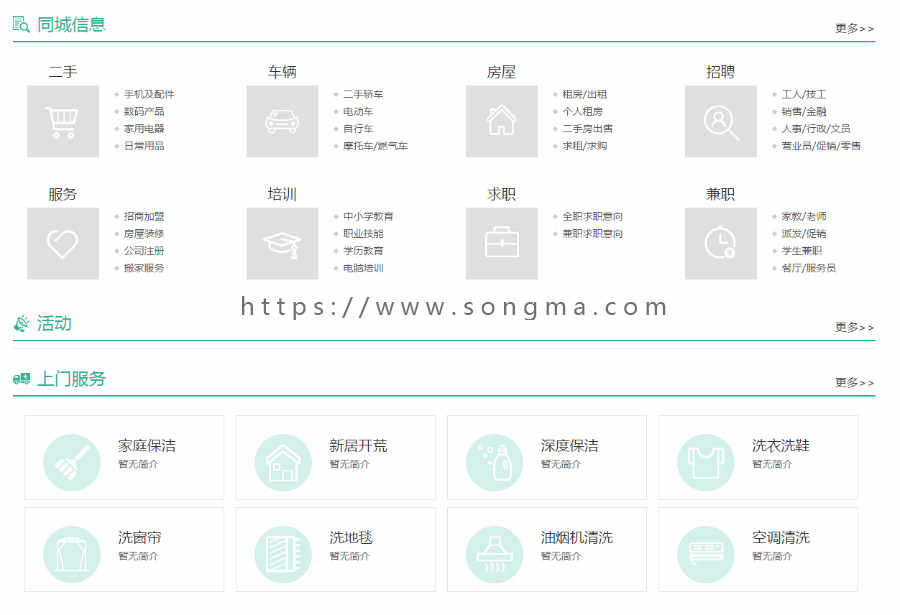
Task: Open the 兼职求职意向 link
Action: 592,234
